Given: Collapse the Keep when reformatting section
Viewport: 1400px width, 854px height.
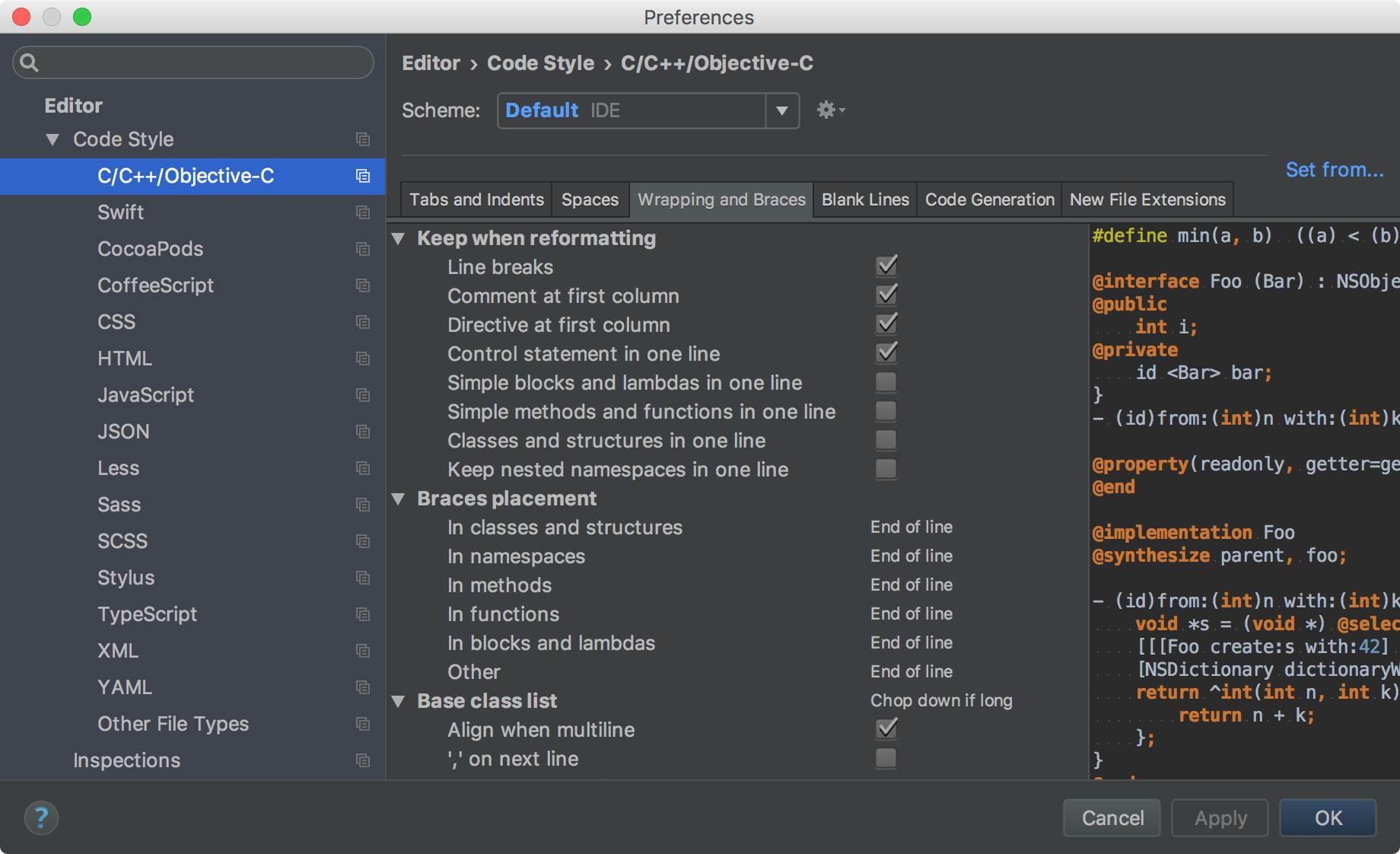Looking at the screenshot, I should point(398,238).
